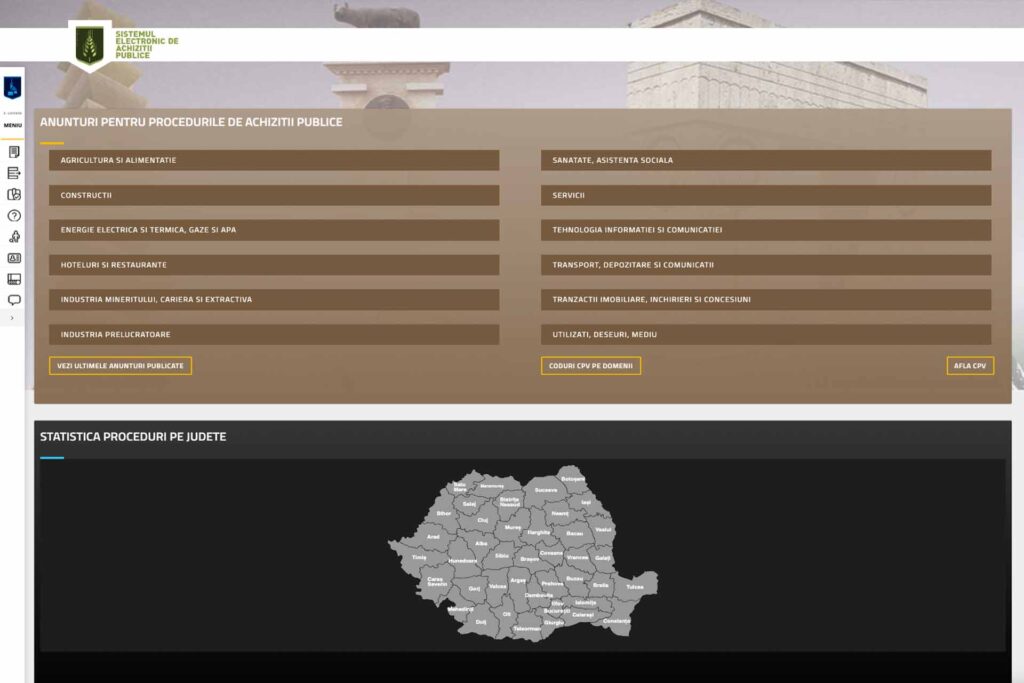The width and height of the screenshot is (1024, 683).
Task: Open the document page icon in sidebar
Action: (x=14, y=152)
